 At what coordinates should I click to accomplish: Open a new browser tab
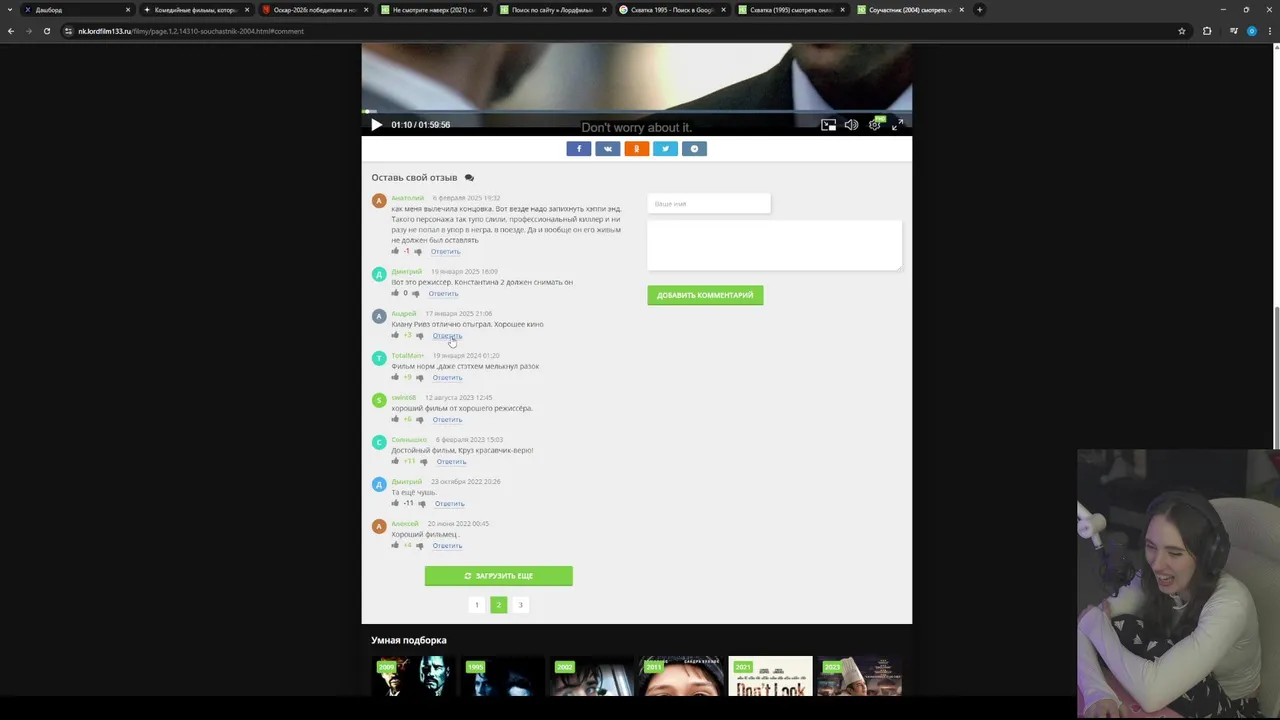click(980, 10)
